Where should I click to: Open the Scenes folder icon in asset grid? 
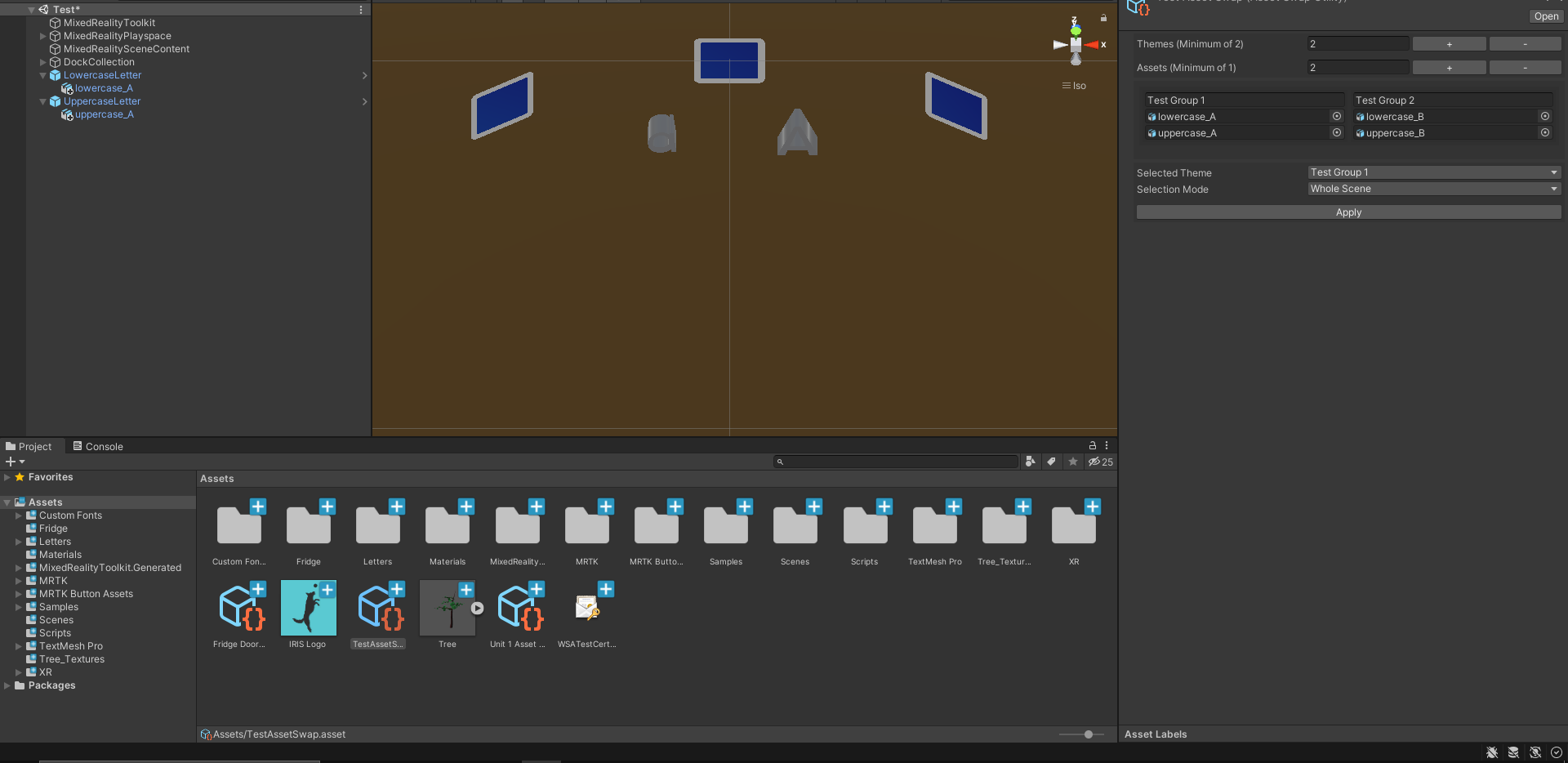795,526
